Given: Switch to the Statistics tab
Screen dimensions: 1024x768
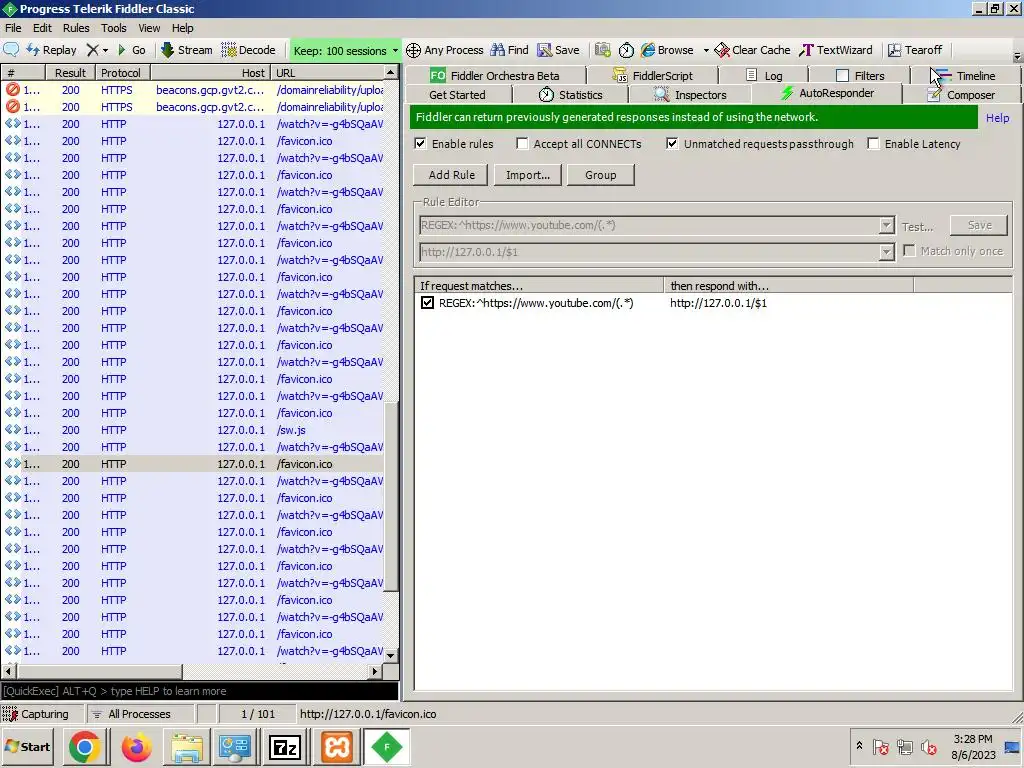Looking at the screenshot, I should 571,95.
